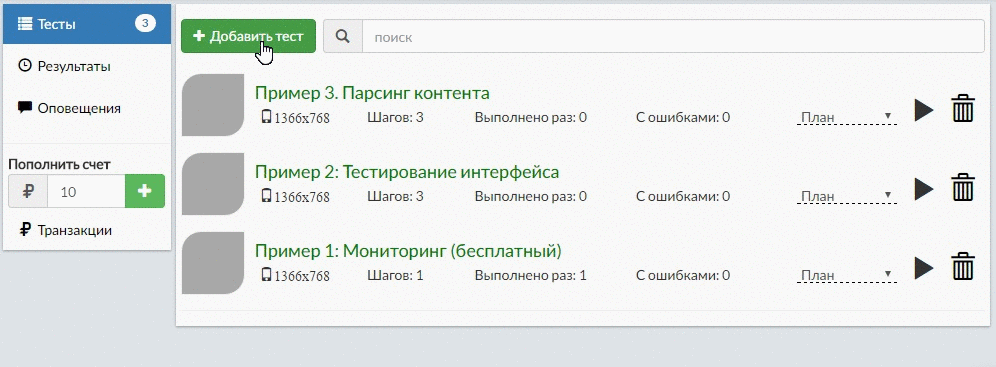Delete test Пример 1: Мониторинг (бесплатный)
The width and height of the screenshot is (996, 367).
click(x=963, y=266)
